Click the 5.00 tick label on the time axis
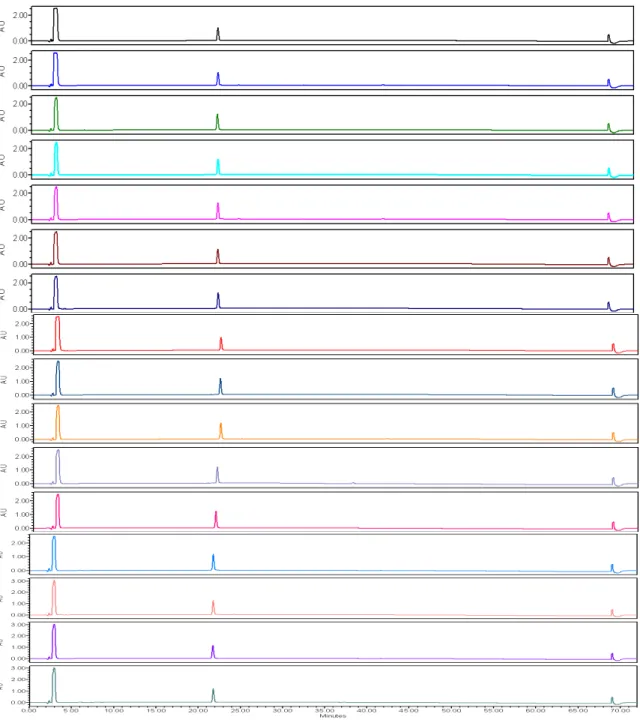Screen dimensions: 640x723 [x=71, y=711]
